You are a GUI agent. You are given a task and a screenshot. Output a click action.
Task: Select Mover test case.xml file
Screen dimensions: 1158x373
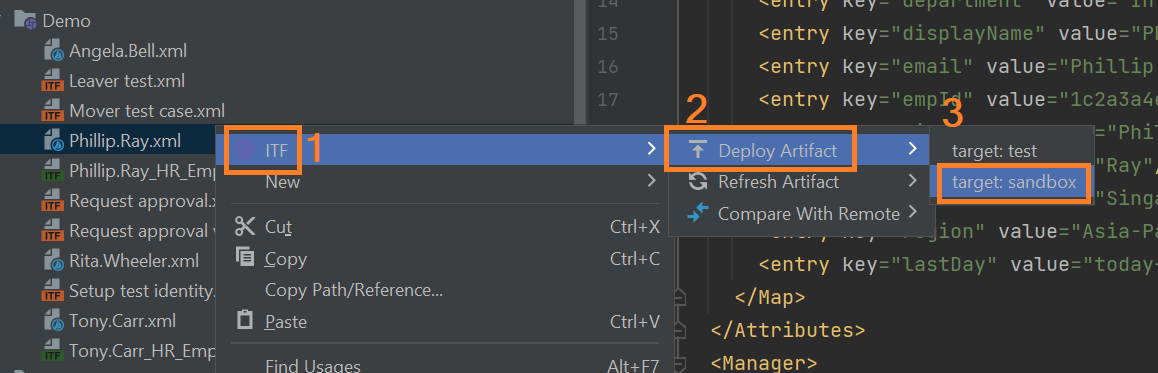(x=147, y=112)
